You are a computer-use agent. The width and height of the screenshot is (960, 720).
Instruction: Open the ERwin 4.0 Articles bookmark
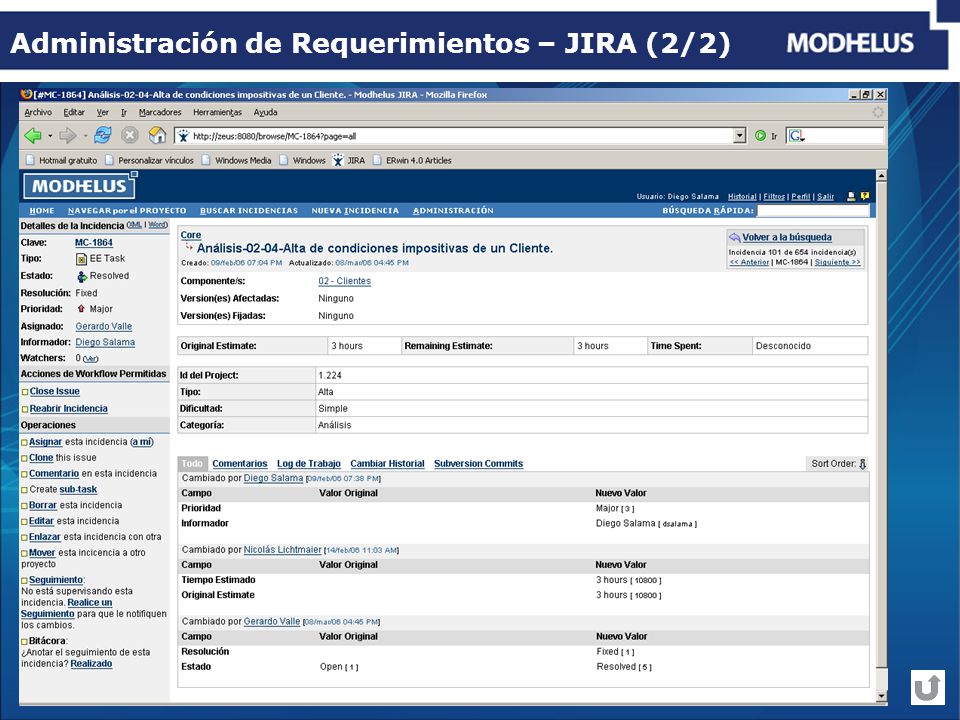[411, 160]
